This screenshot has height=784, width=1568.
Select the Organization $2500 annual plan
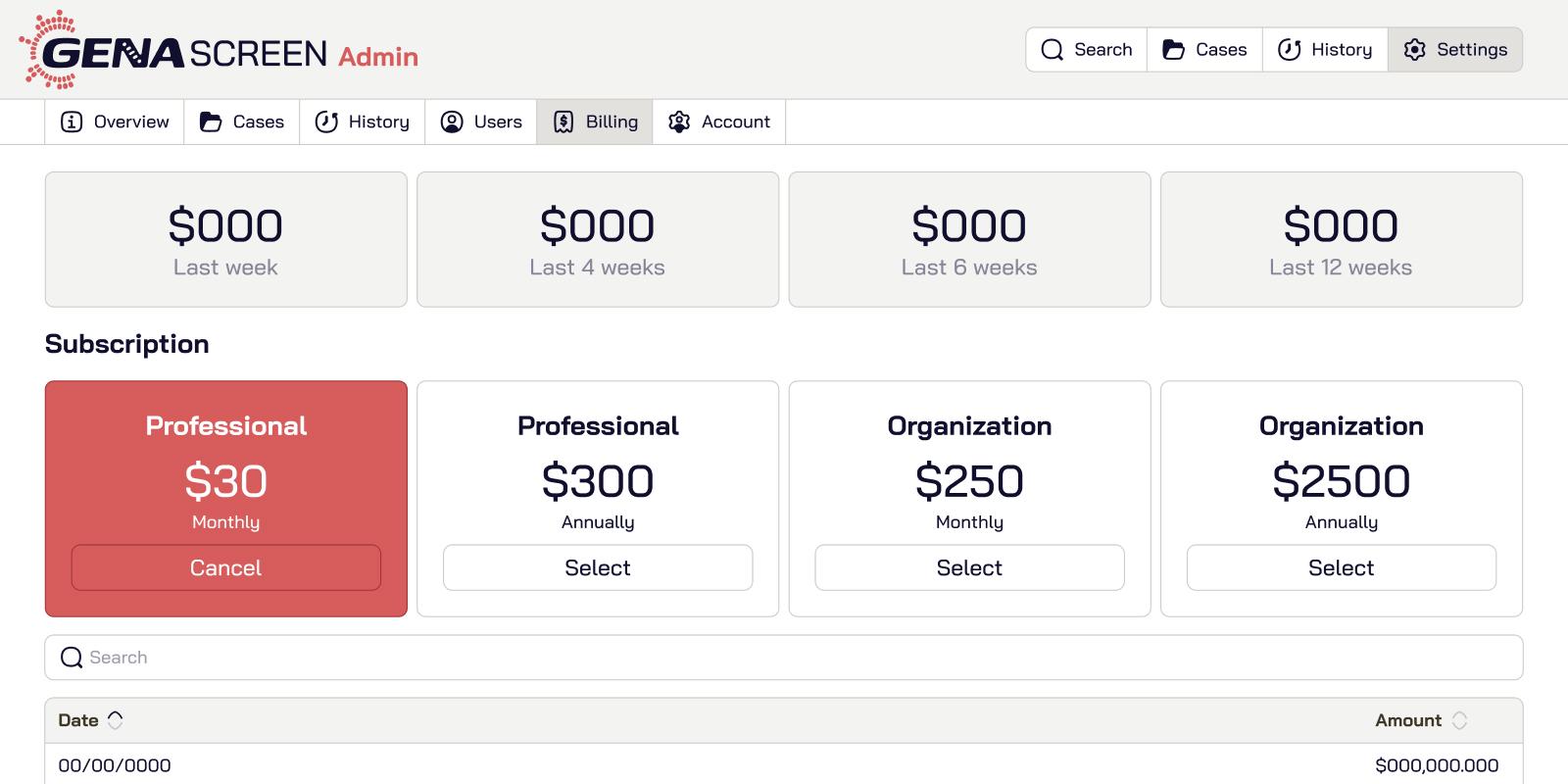[1341, 567]
